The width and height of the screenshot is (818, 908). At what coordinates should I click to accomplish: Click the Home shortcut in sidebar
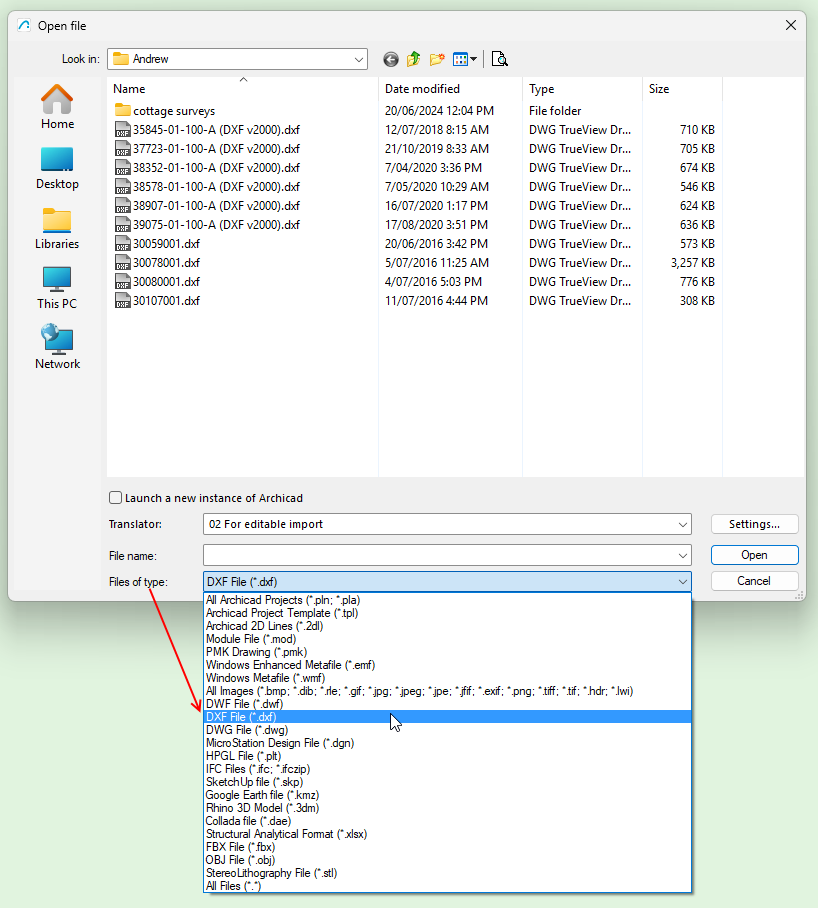pyautogui.click(x=57, y=107)
